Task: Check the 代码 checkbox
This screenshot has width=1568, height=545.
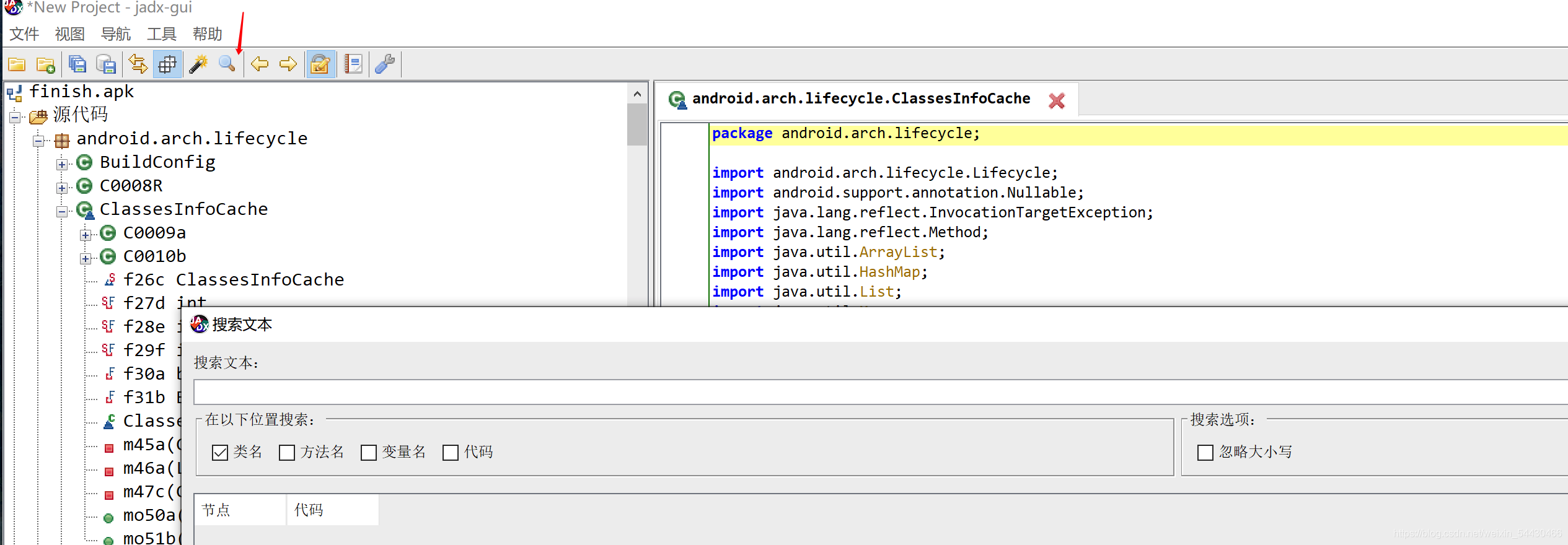Action: click(451, 453)
